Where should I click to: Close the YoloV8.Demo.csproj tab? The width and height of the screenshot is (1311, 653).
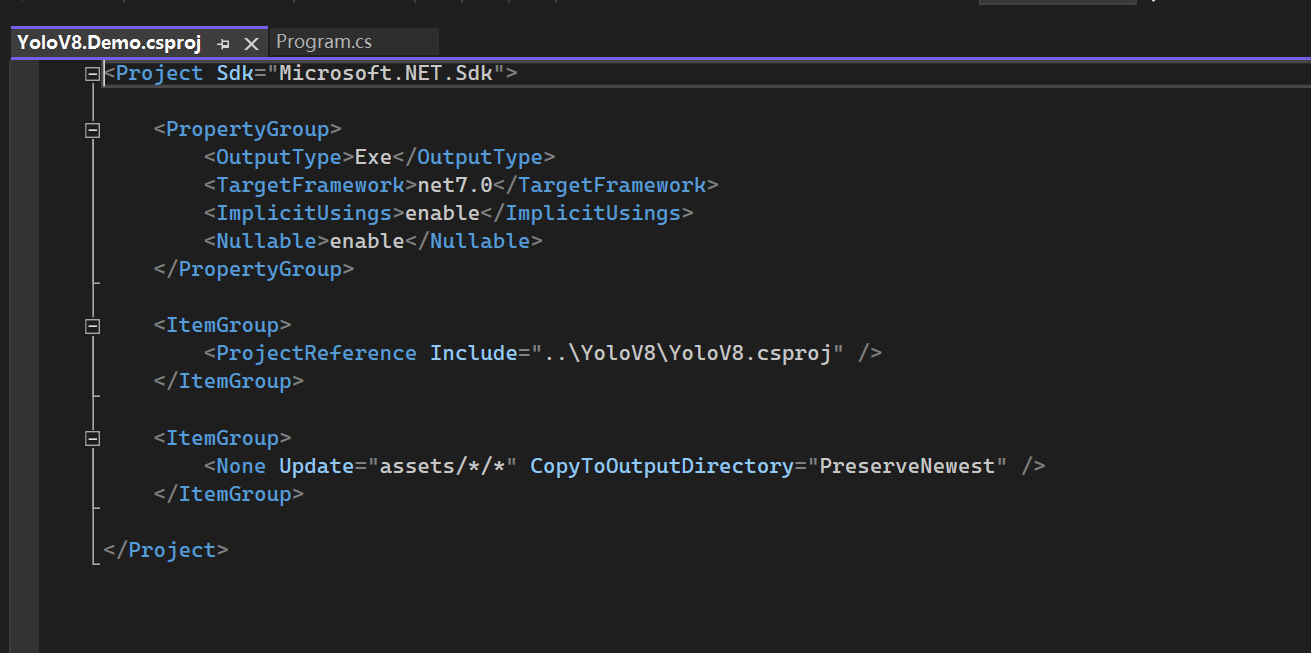(251, 43)
